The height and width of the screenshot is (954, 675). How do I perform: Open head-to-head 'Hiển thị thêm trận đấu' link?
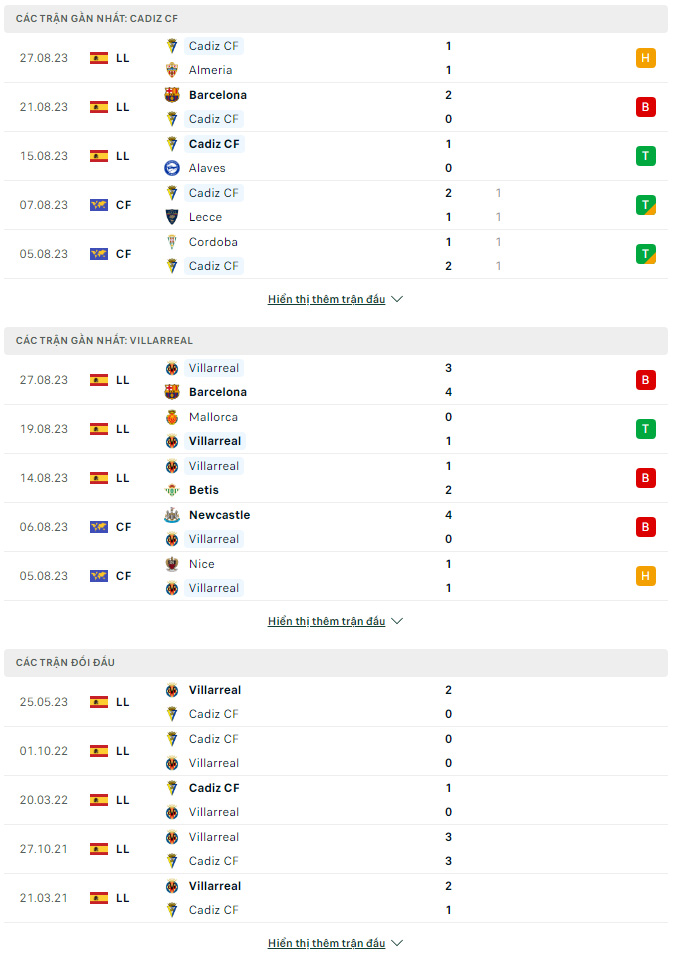tap(326, 943)
